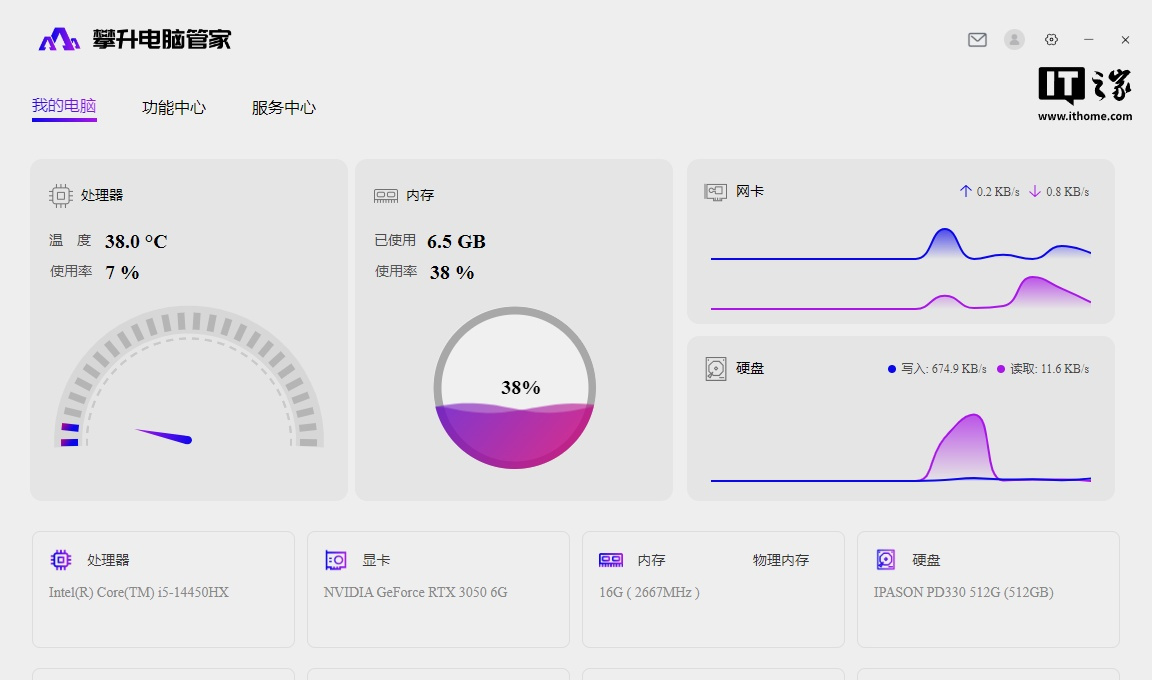The image size is (1152, 680).
Task: Select the 我的电脑 tab
Action: pos(64,106)
